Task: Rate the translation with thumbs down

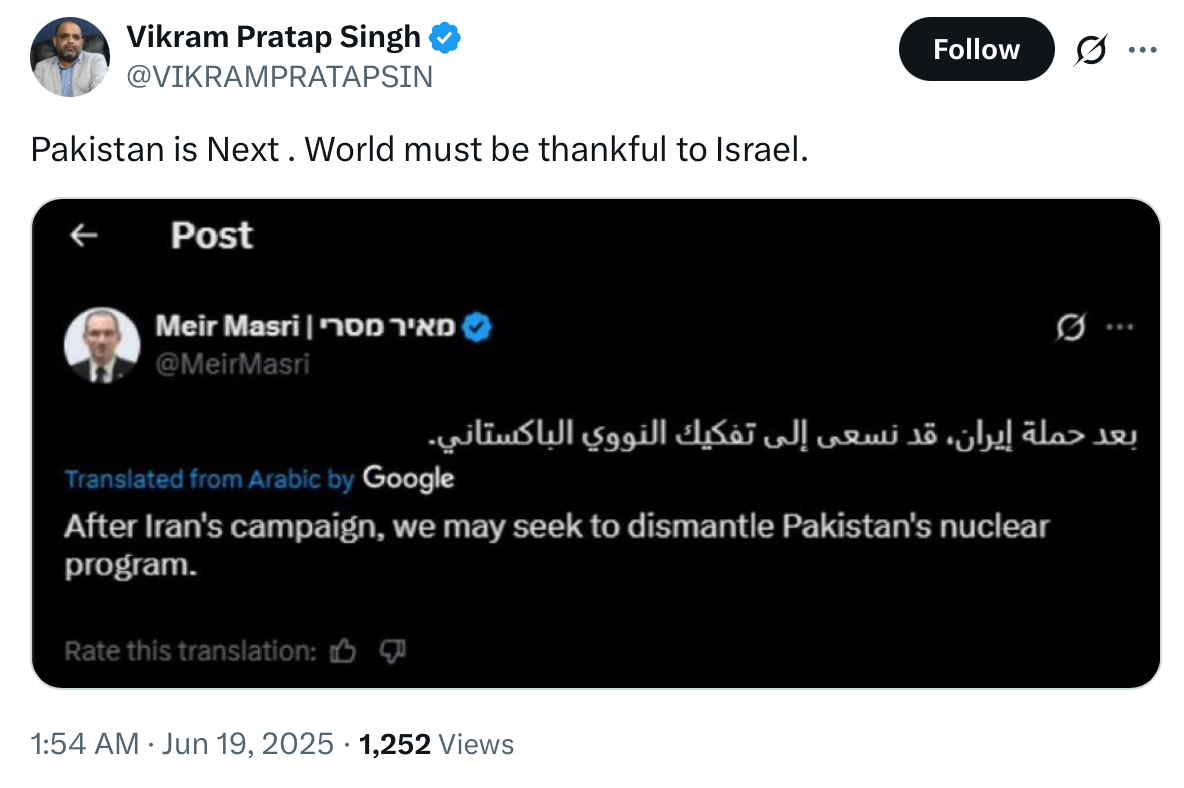Action: click(392, 651)
